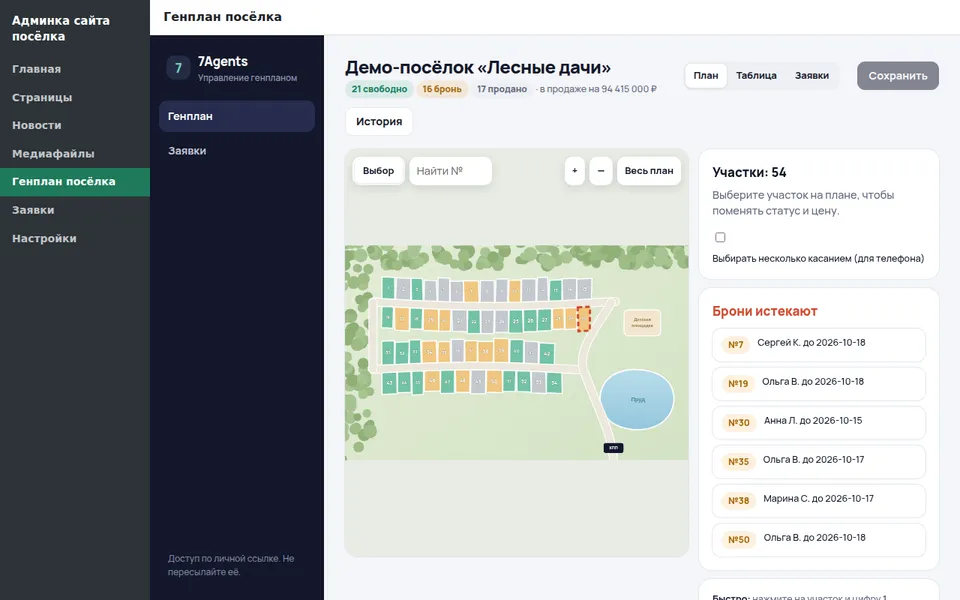
Task: Open Страницы in the admin sidebar
Action: (75, 97)
